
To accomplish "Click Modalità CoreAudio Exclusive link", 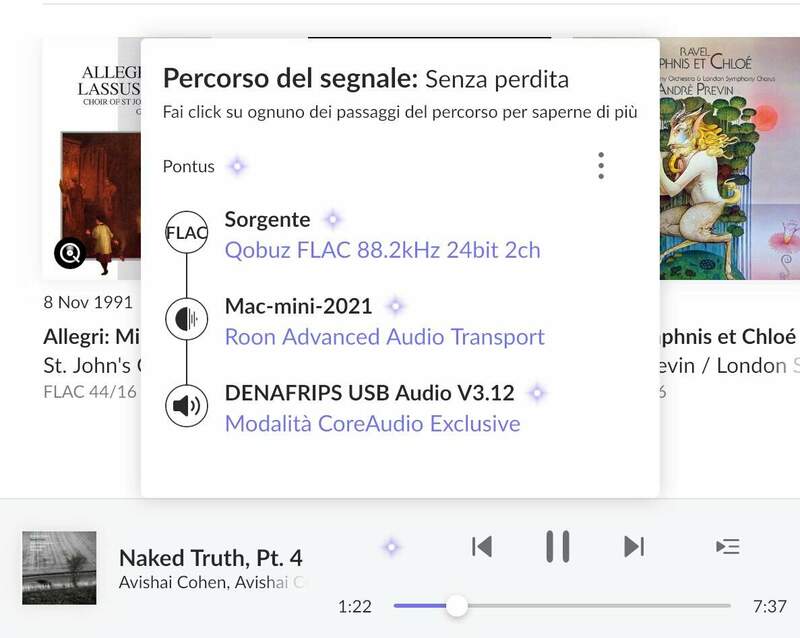I will click(x=372, y=423).
